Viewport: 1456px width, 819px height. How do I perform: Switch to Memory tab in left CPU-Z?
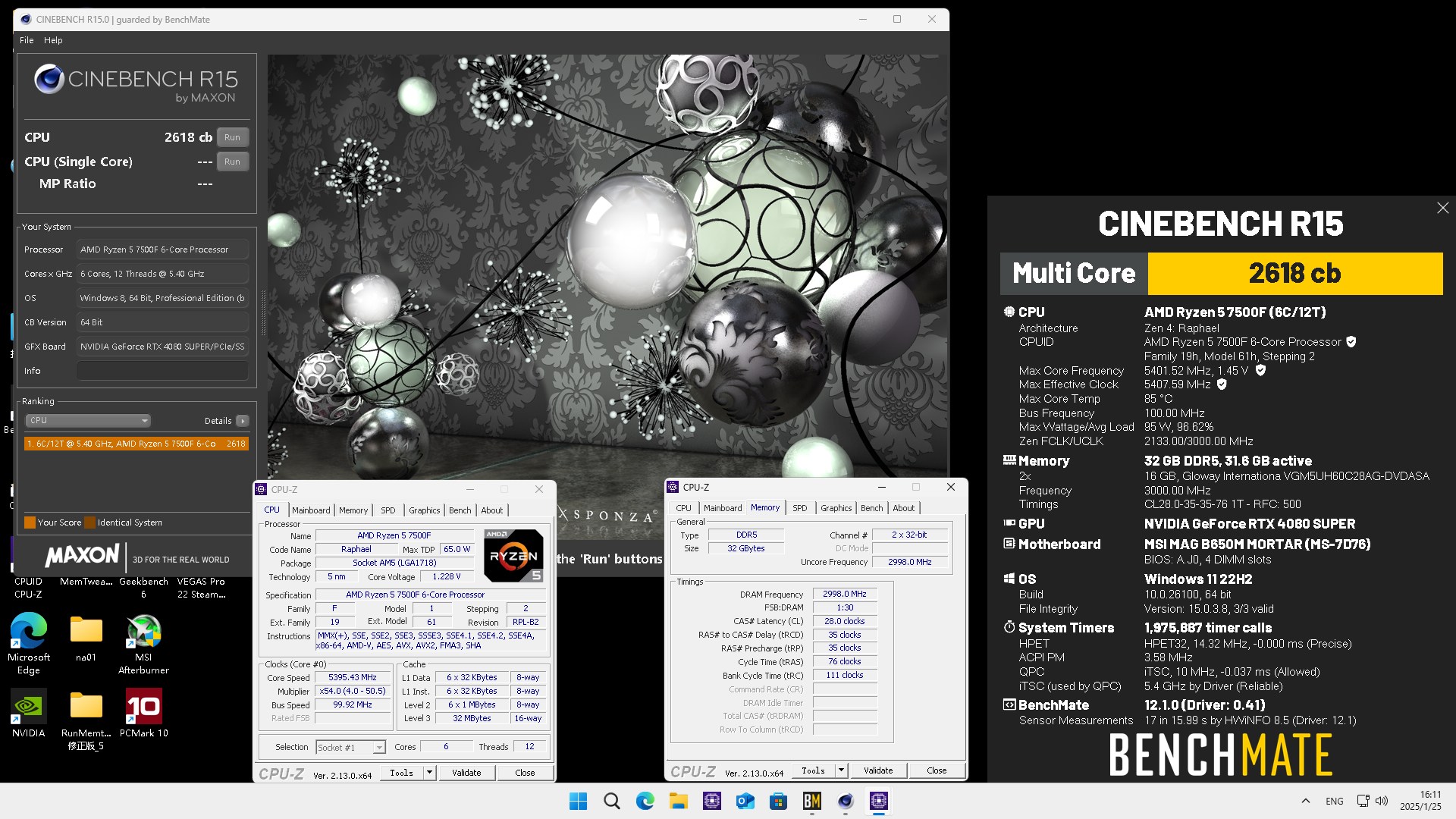[353, 510]
